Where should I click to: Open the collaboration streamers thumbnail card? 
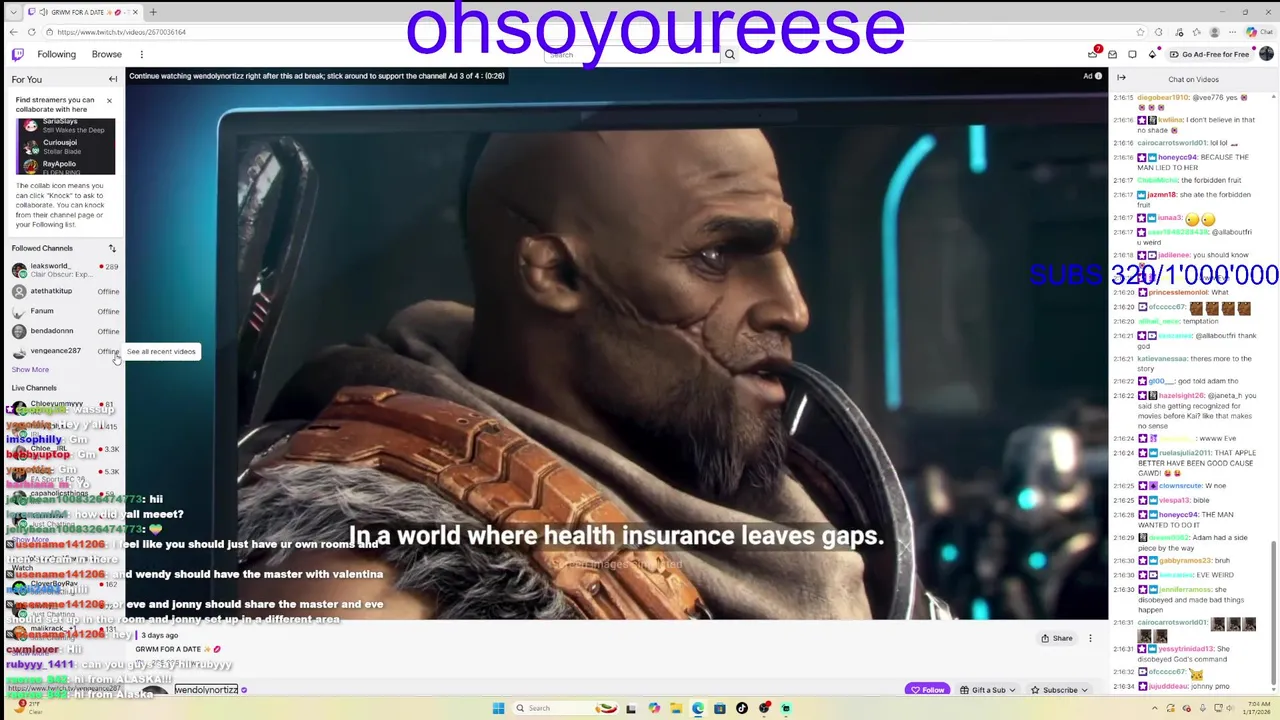[x=65, y=146]
